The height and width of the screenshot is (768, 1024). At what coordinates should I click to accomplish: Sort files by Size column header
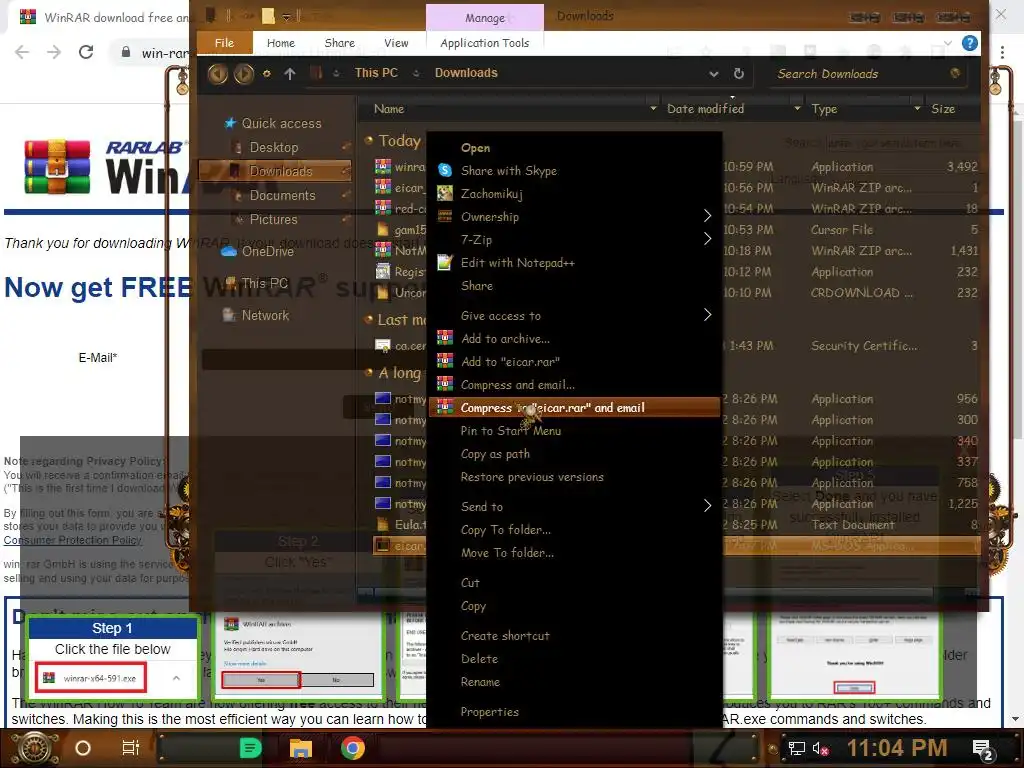pyautogui.click(x=943, y=108)
